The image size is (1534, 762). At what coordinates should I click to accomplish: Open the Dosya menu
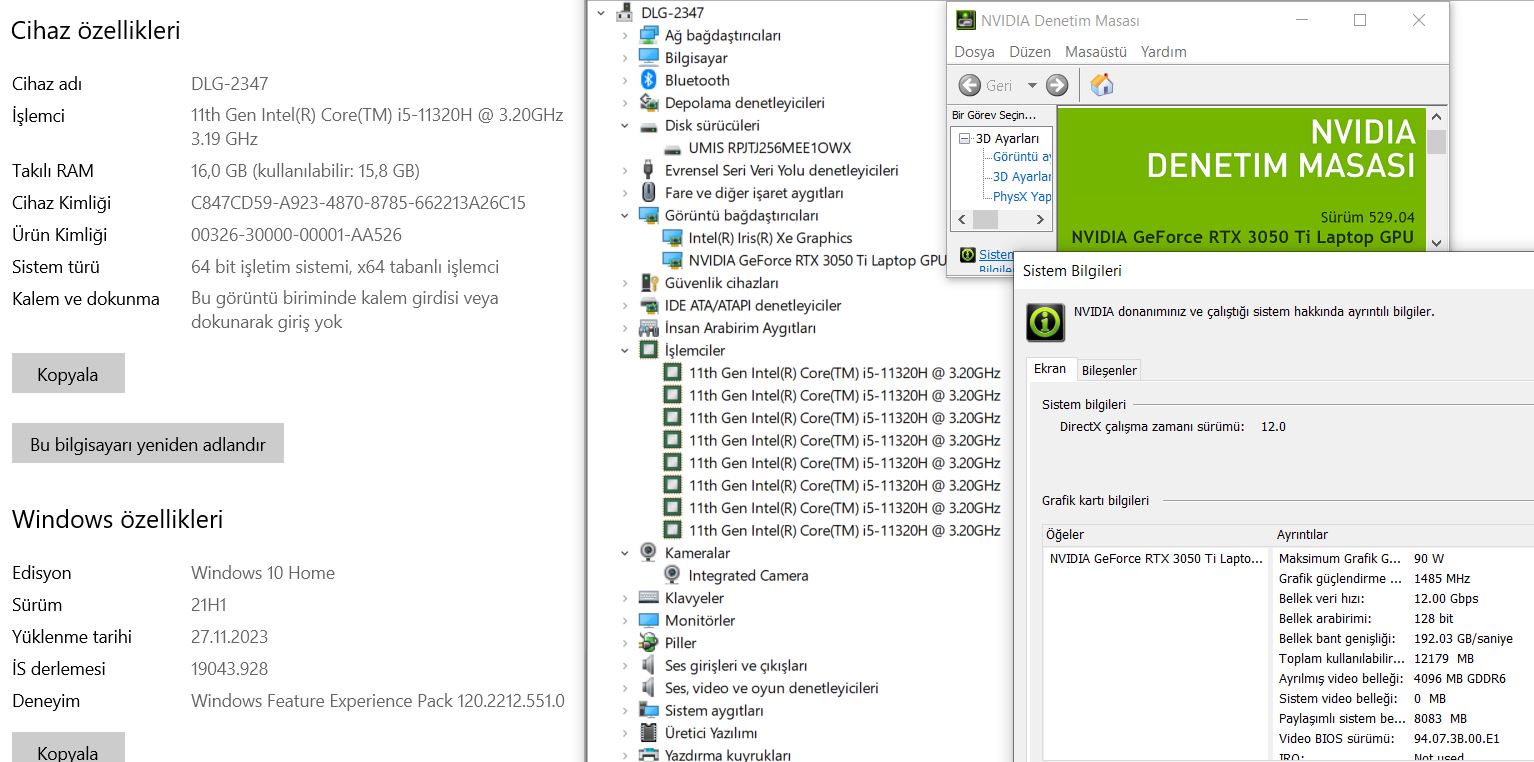coord(974,52)
